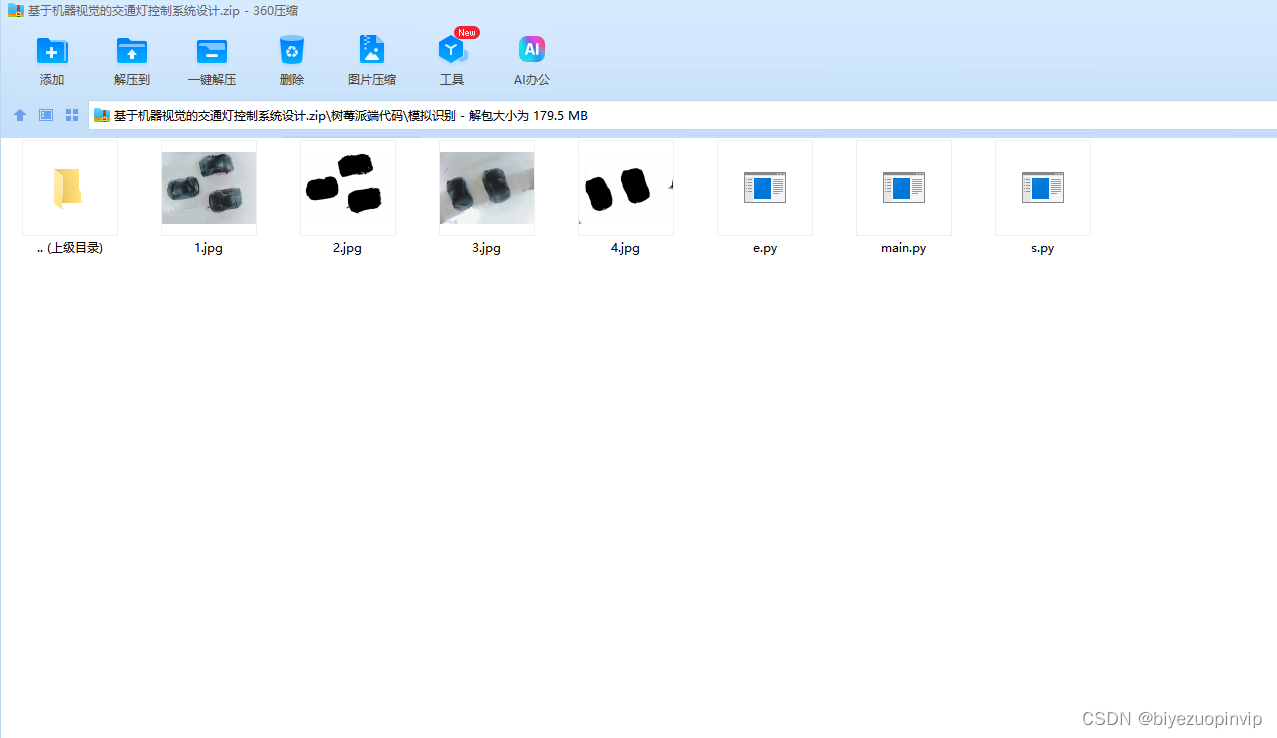Open the 图片压缩 image compression tool

372,50
